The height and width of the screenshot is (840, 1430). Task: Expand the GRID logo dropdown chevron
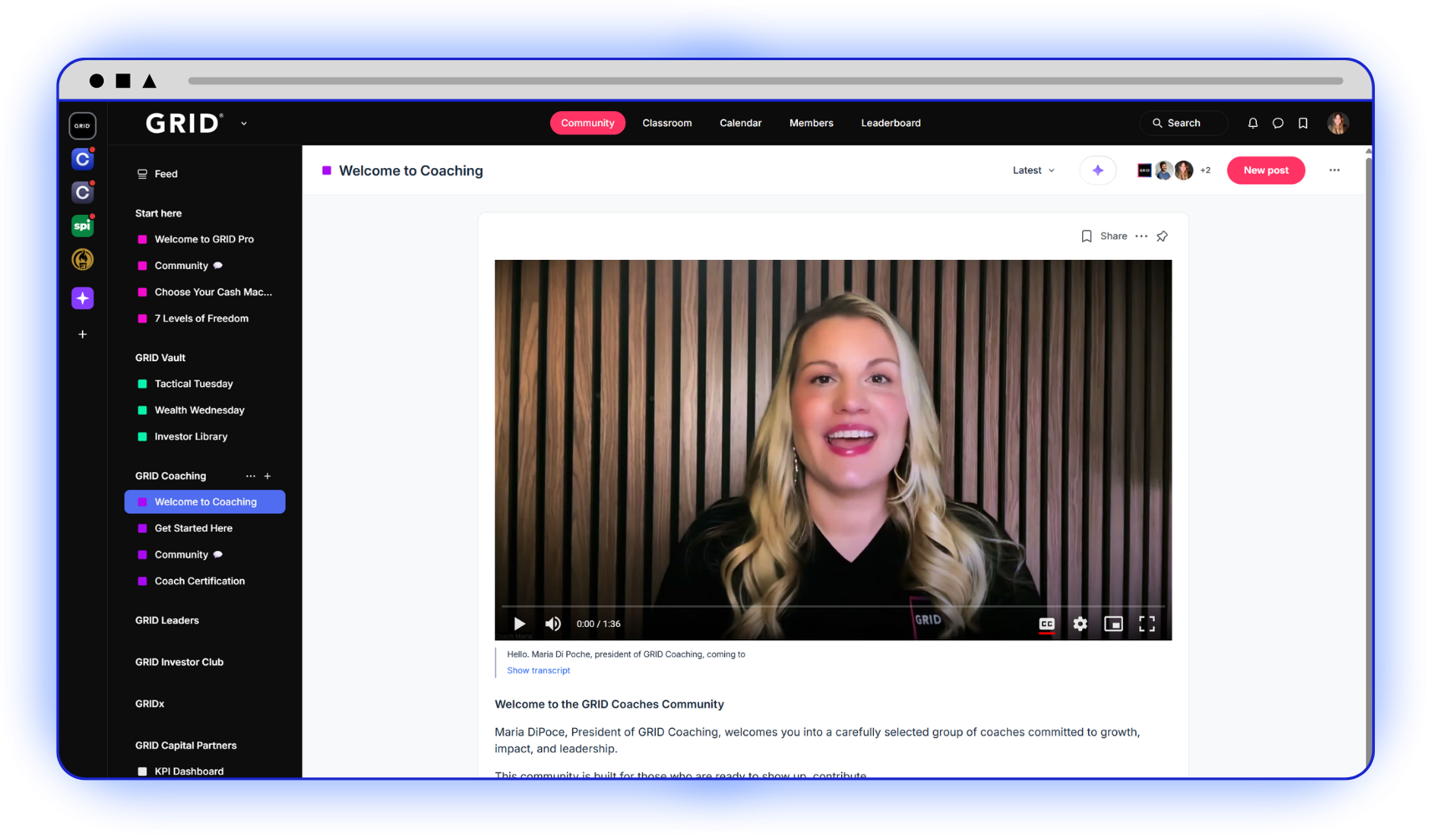244,124
